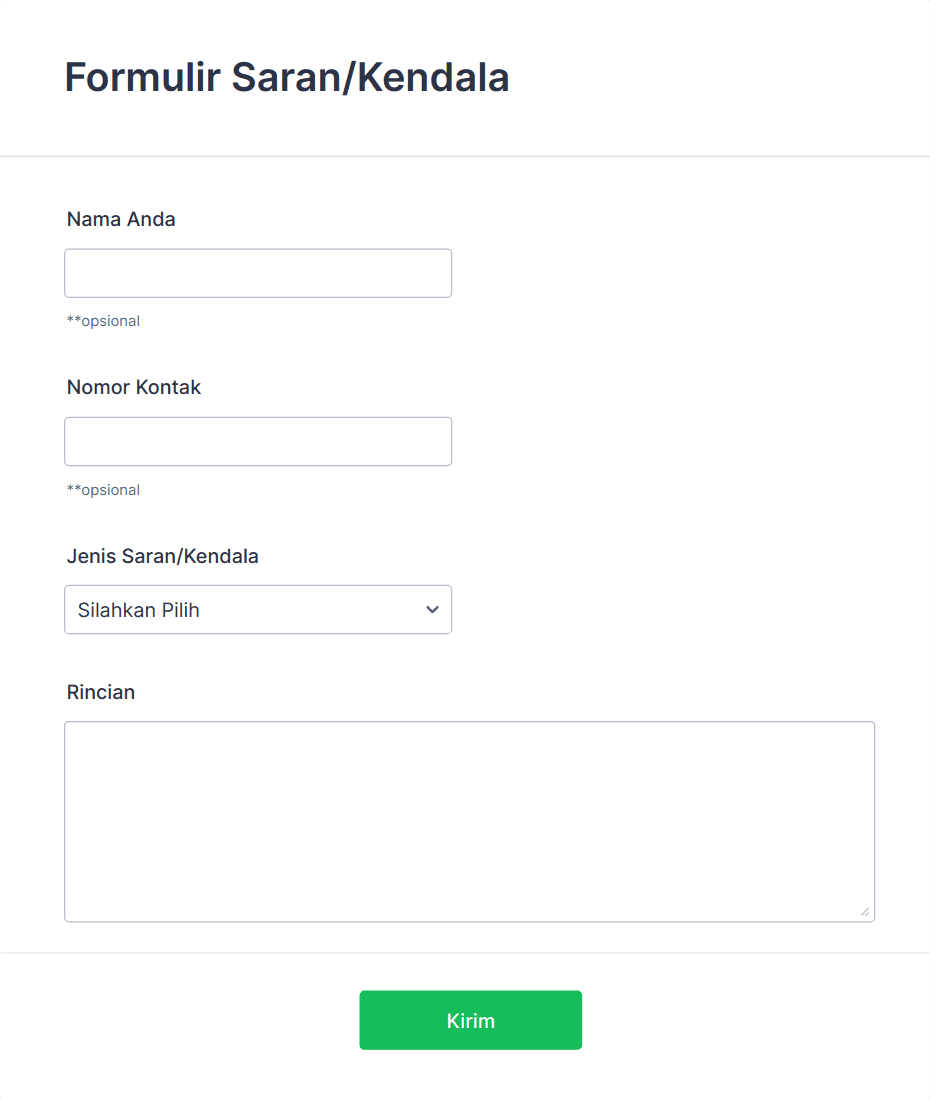Click the Nama Anda label
This screenshot has width=930, height=1099.
coord(121,219)
